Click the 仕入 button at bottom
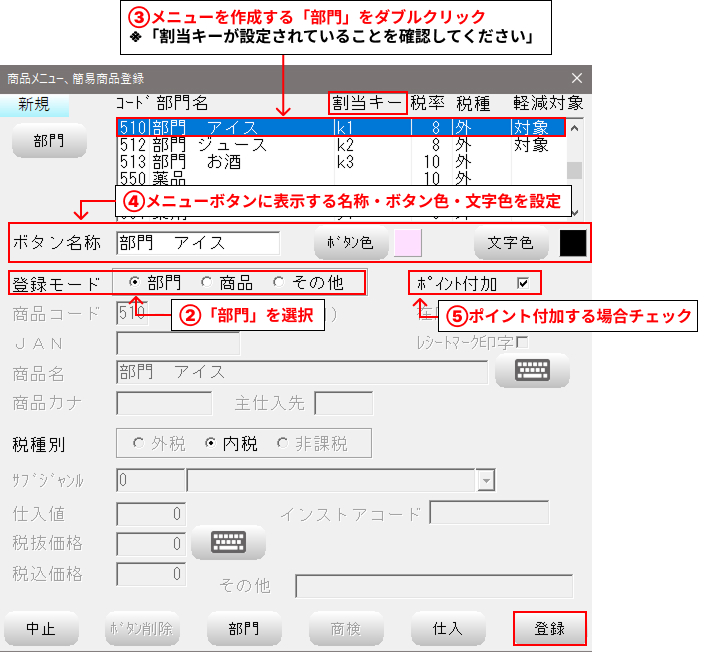Viewport: 706px width, 652px height. (447, 629)
